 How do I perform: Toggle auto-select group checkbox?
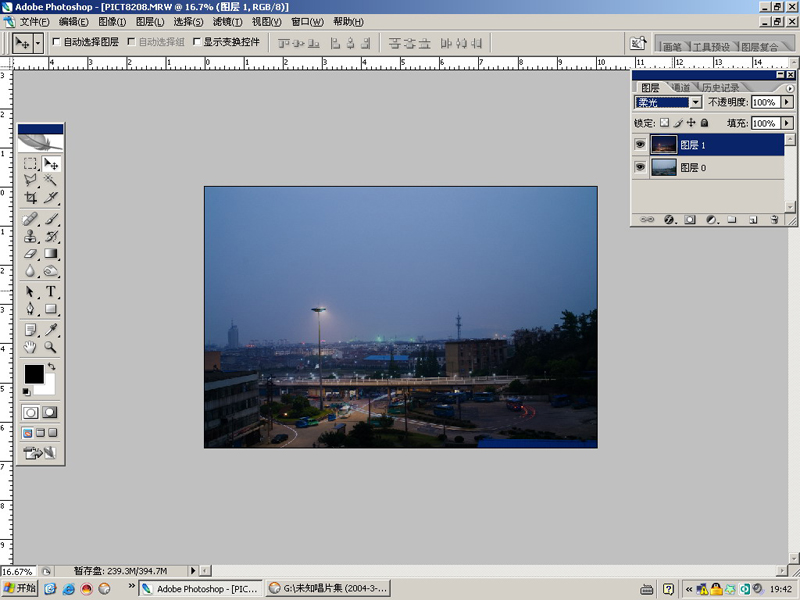(131, 42)
